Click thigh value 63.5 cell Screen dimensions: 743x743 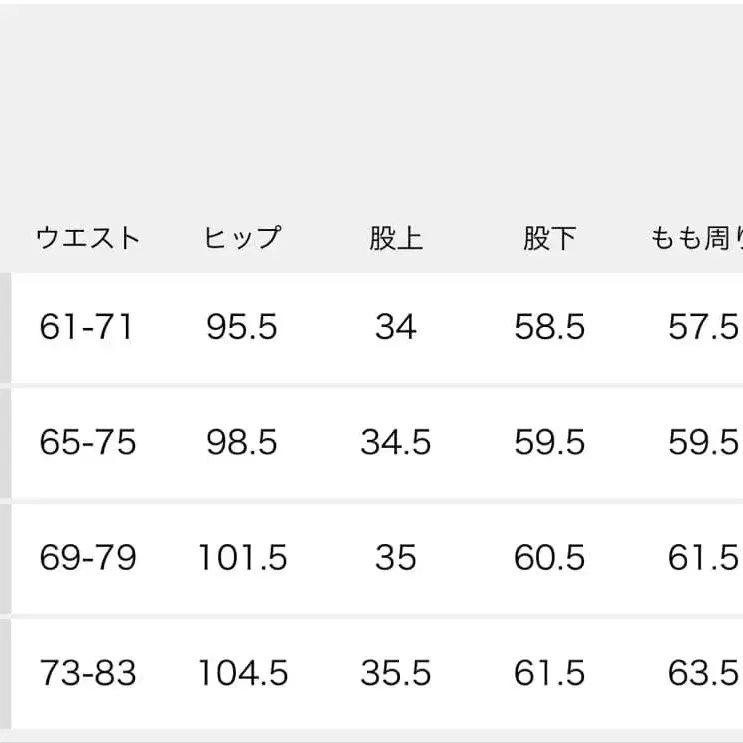[x=702, y=672]
